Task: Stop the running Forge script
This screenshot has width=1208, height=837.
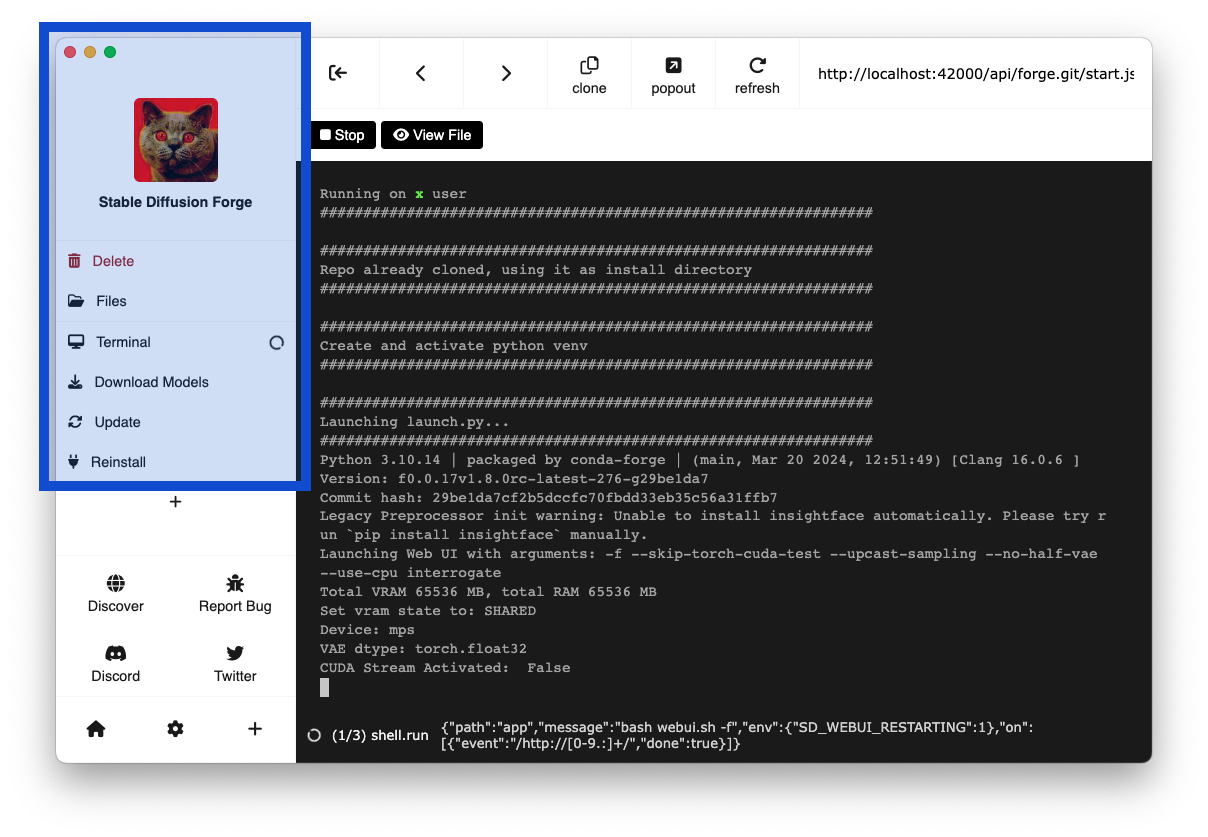Action: [x=343, y=134]
